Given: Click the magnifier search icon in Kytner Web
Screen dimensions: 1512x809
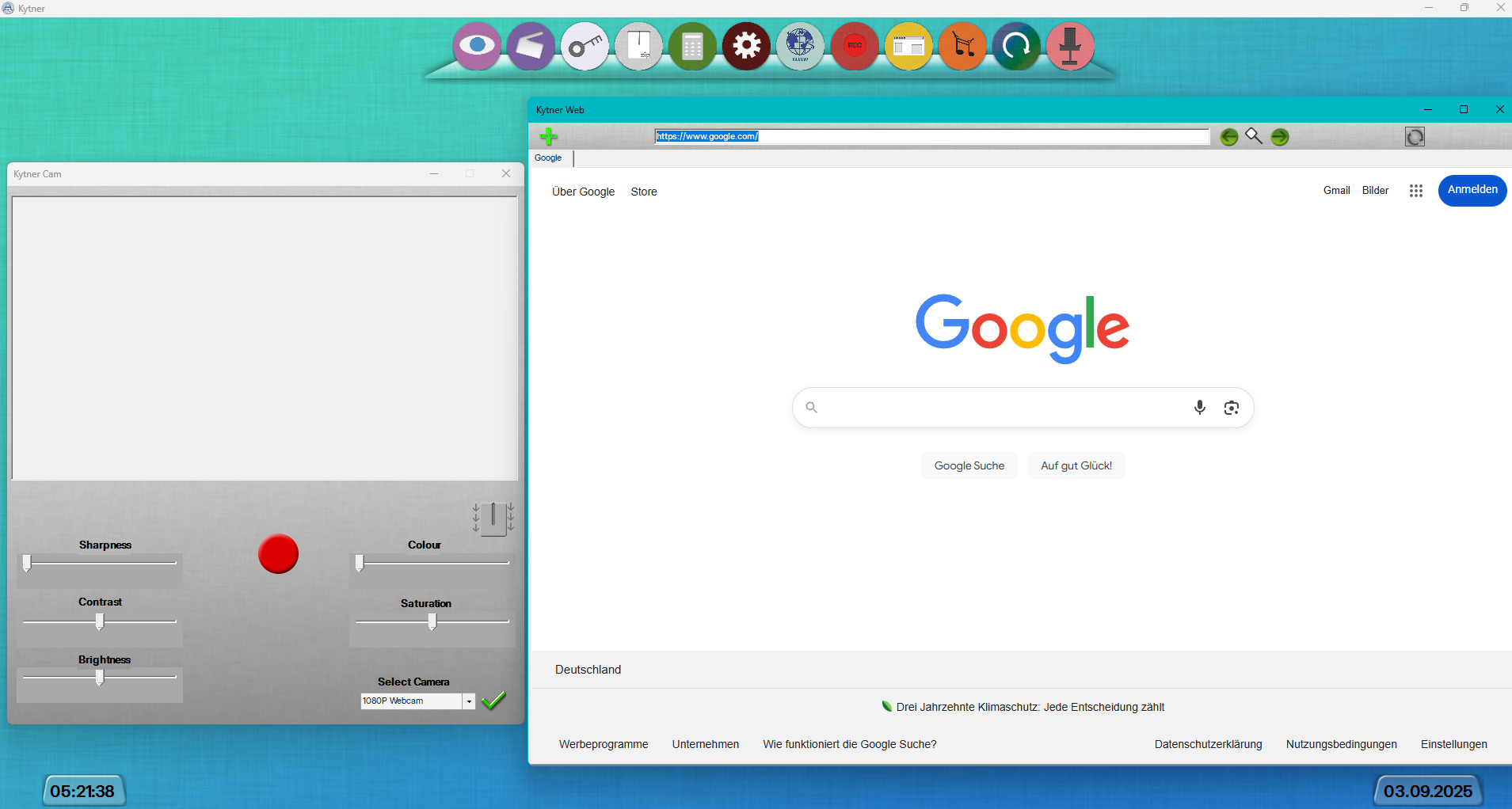Looking at the screenshot, I should click(x=1254, y=136).
